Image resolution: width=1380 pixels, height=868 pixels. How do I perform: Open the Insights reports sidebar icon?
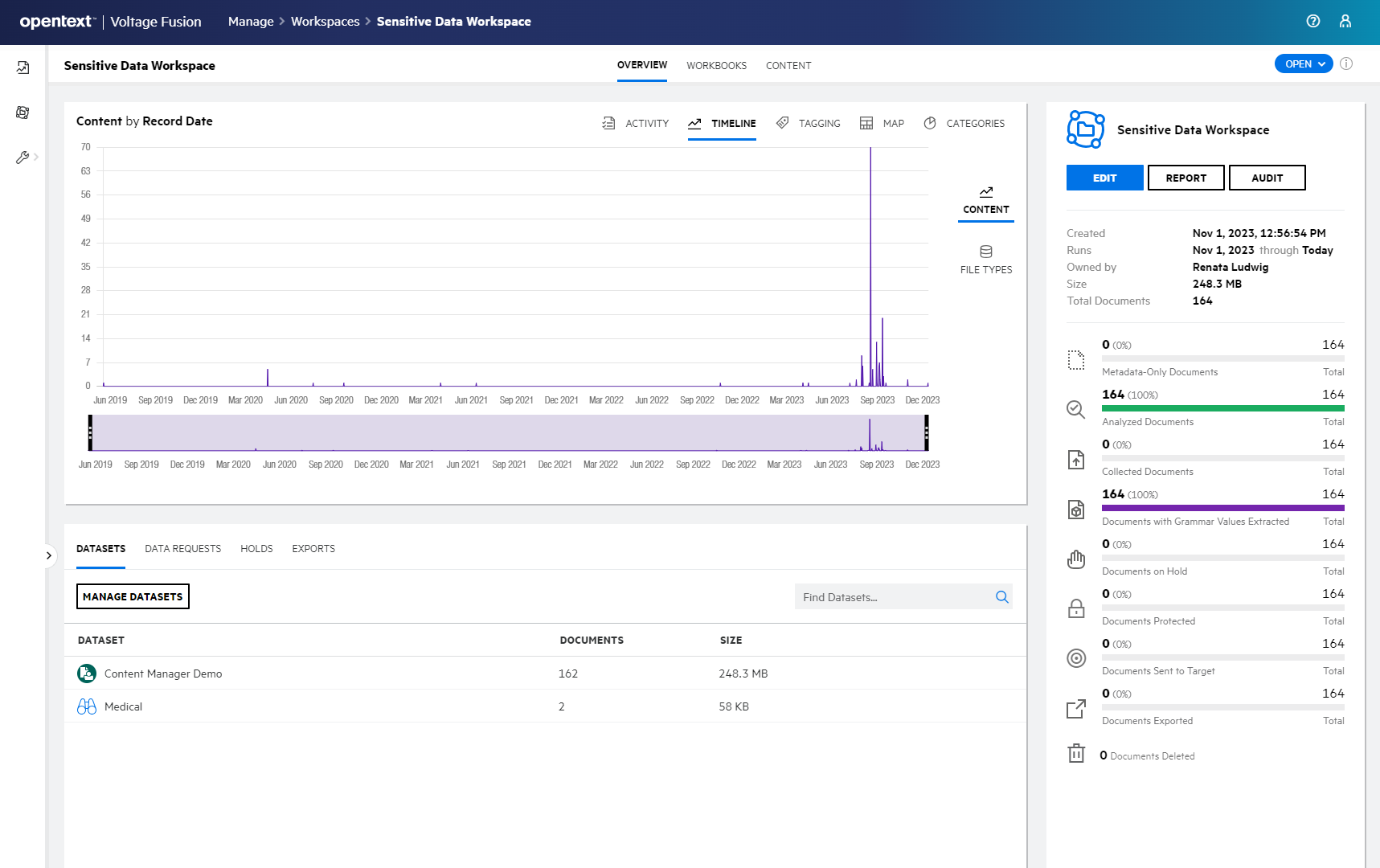pyautogui.click(x=22, y=68)
